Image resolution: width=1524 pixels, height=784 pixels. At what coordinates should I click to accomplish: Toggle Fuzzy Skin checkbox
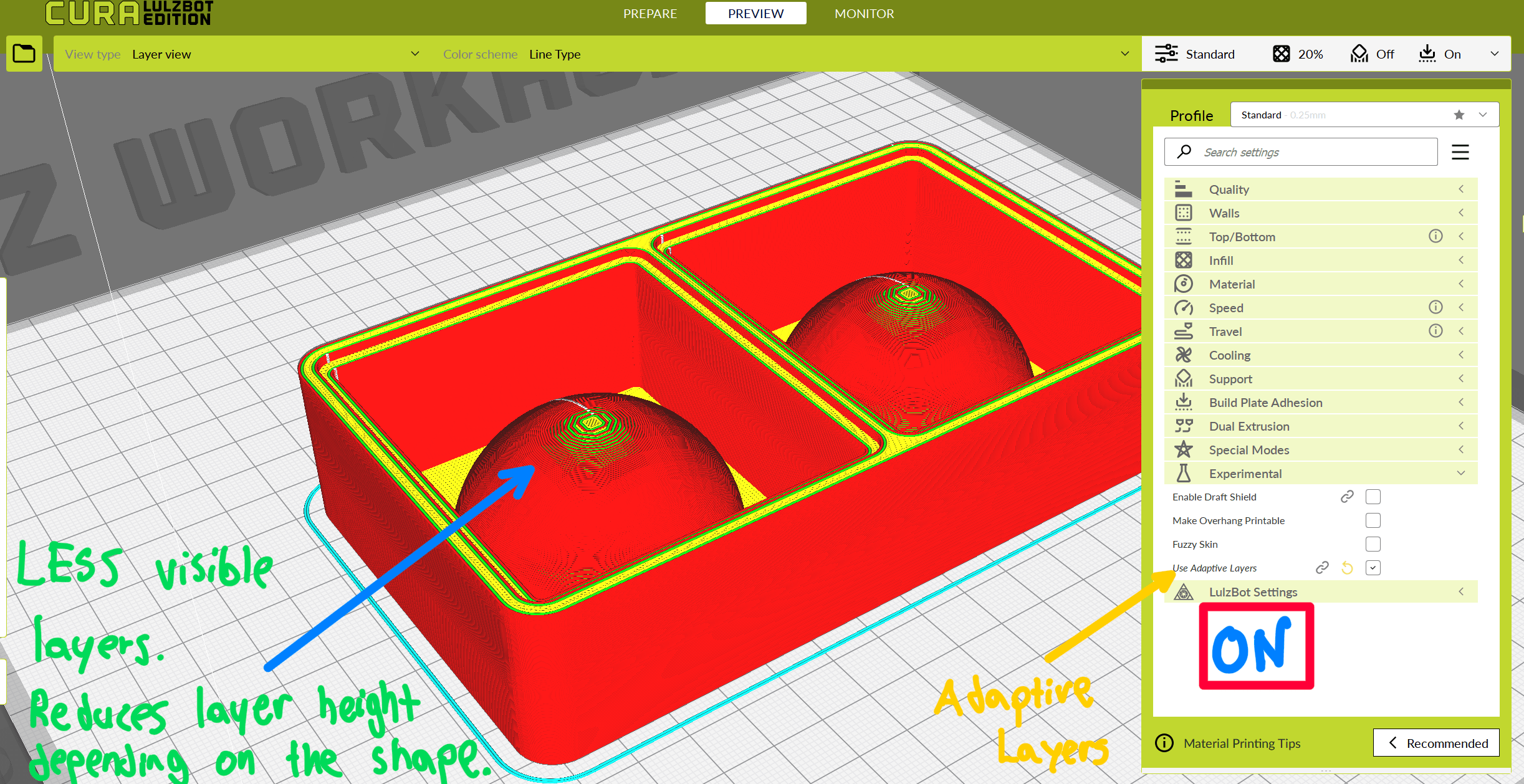pyautogui.click(x=1373, y=544)
